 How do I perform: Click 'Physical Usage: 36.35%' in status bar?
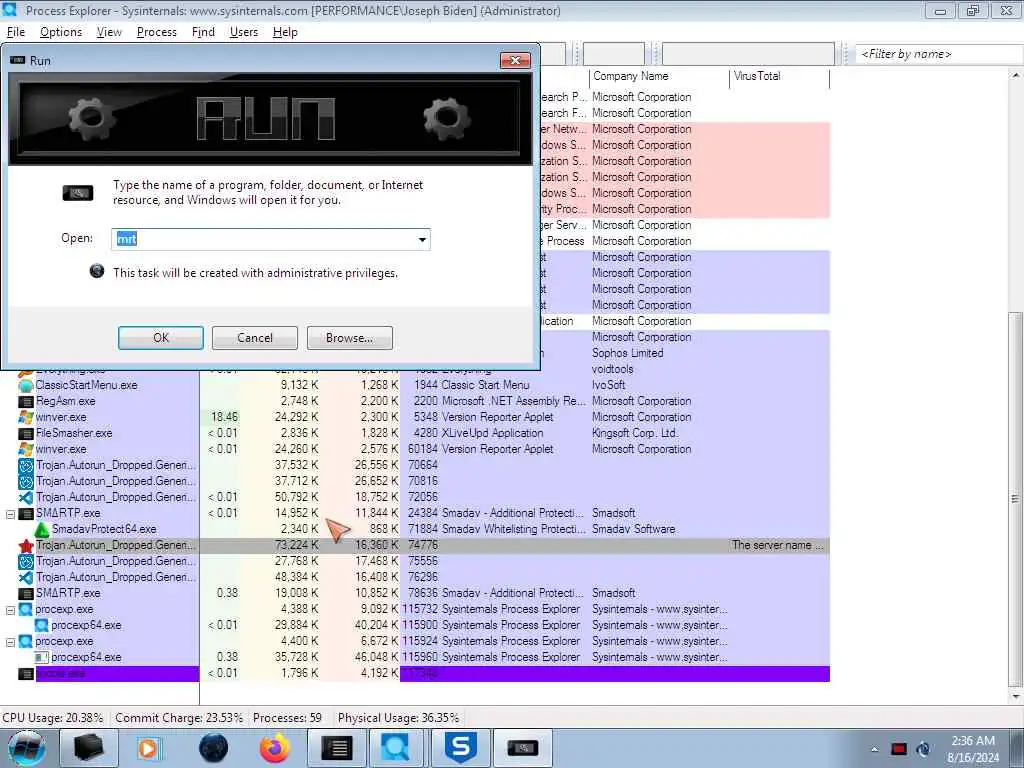click(398, 718)
